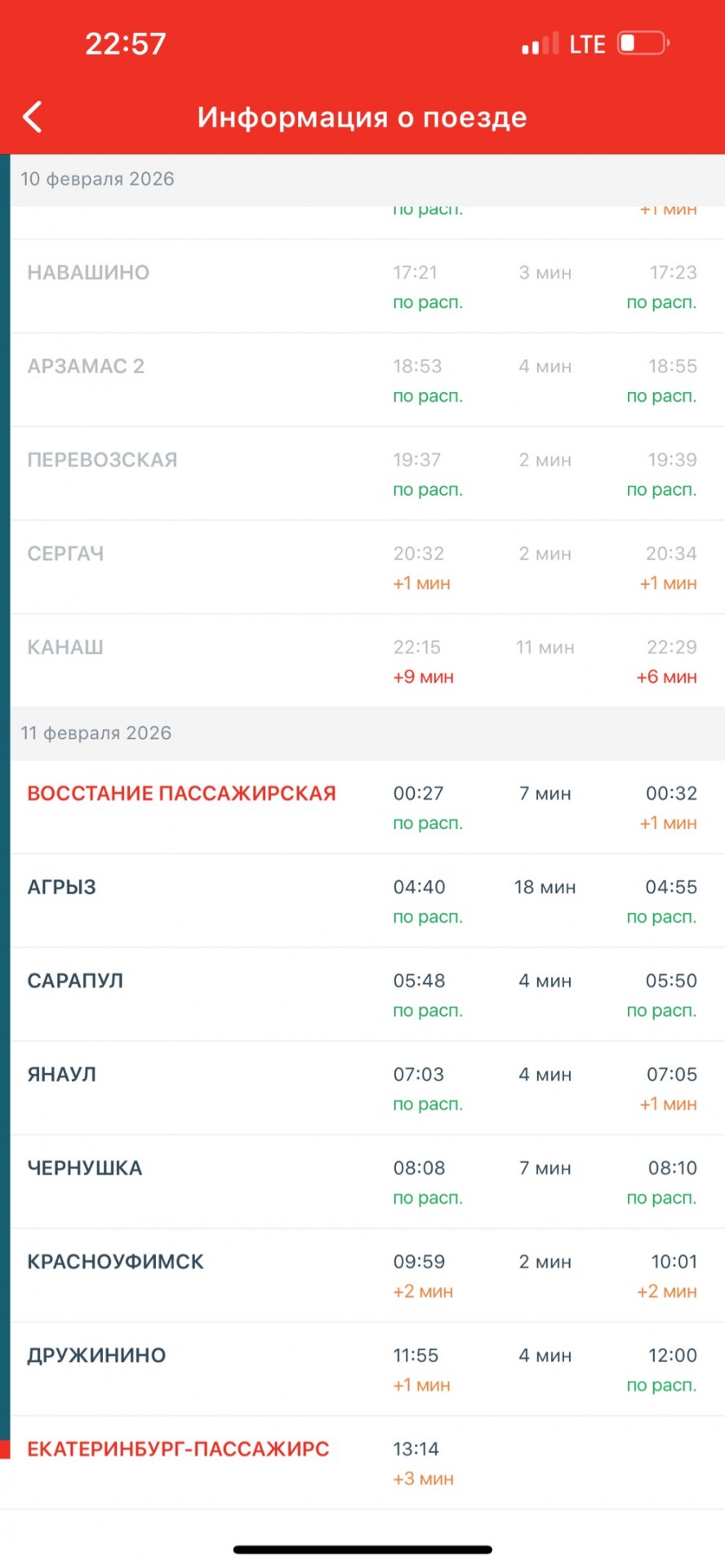Tap the red current-position marker at Екатеринбург
725x1568 pixels.
pos(5,1449)
